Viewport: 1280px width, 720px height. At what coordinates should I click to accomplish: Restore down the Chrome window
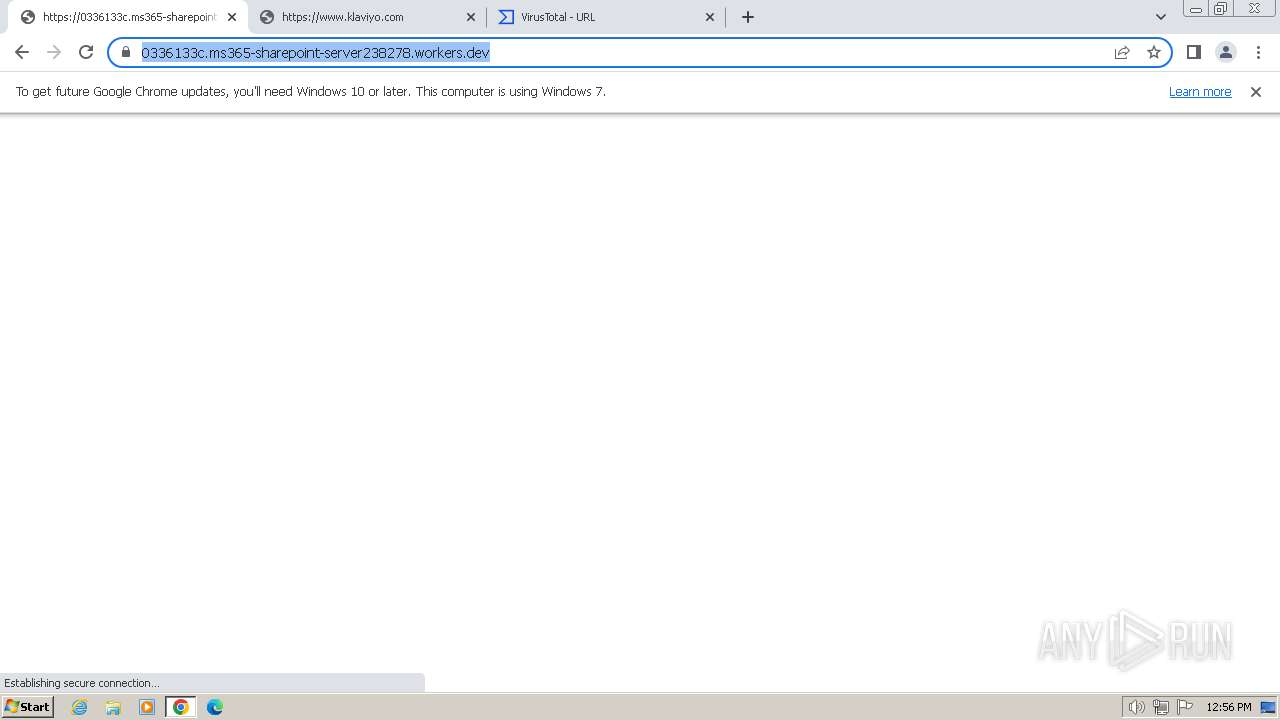(x=1221, y=9)
